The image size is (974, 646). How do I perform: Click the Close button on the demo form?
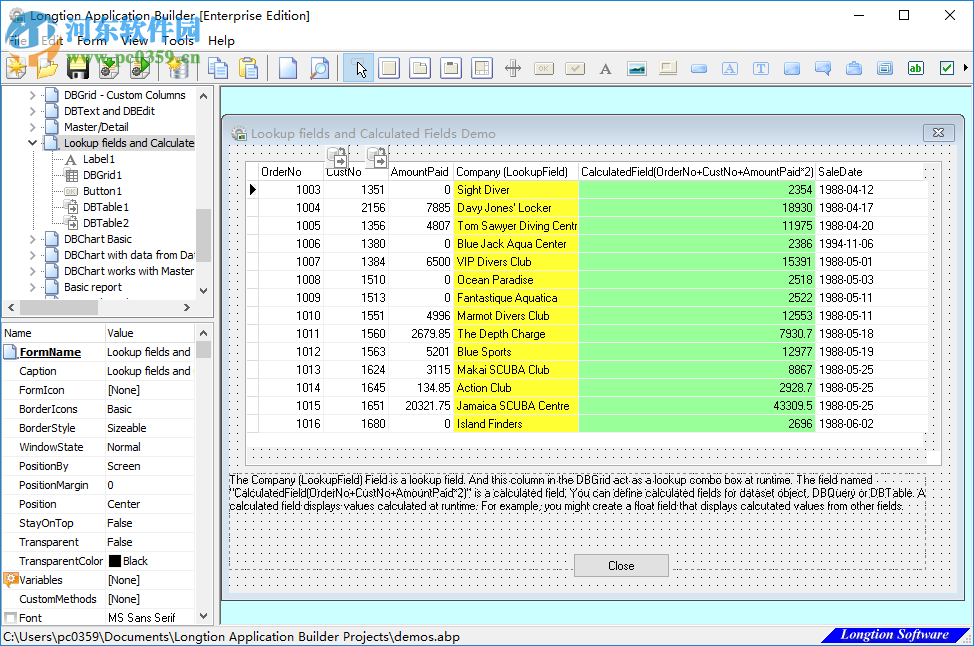coord(621,565)
